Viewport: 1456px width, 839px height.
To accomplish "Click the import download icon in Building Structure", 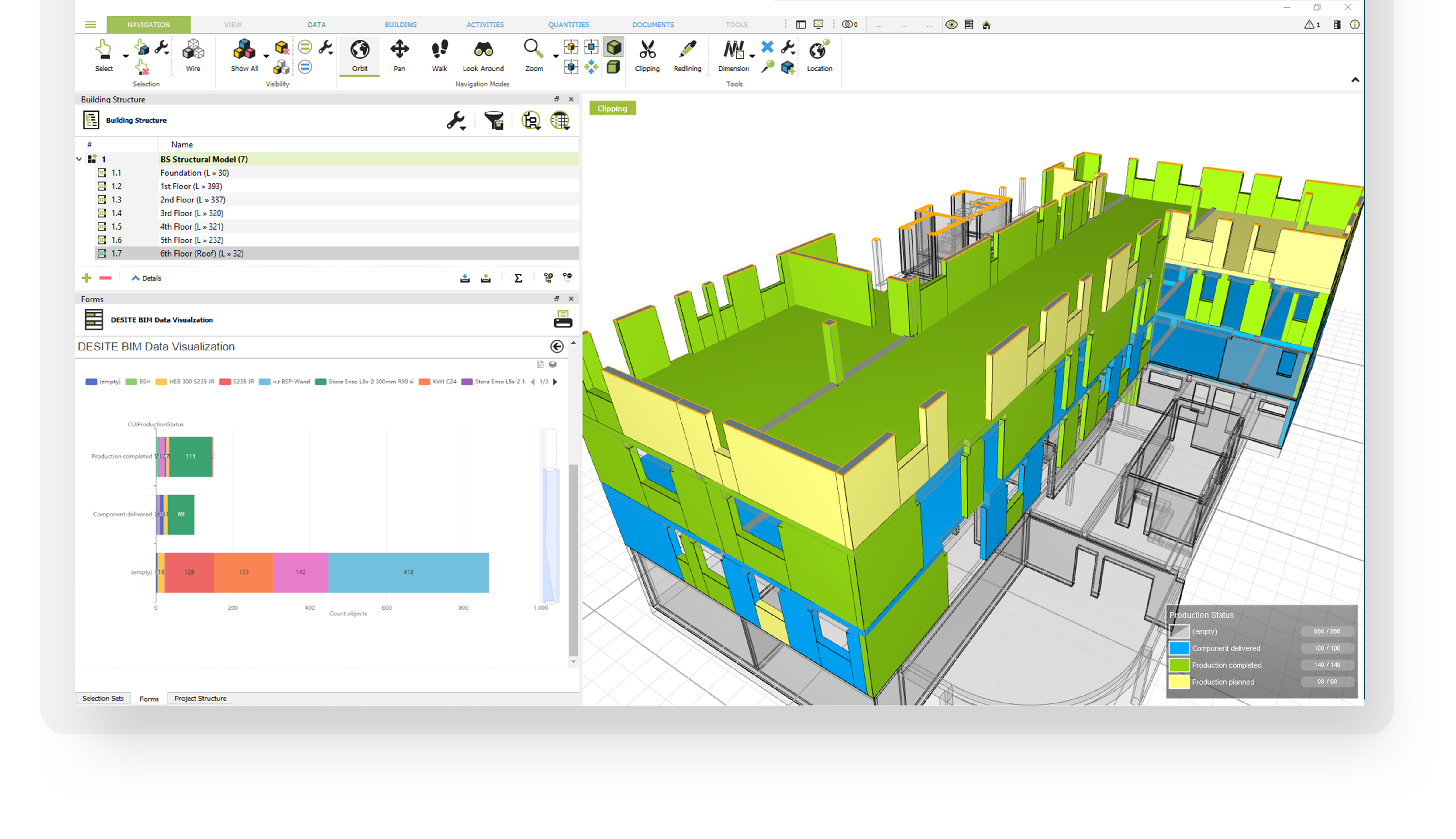I will 465,278.
